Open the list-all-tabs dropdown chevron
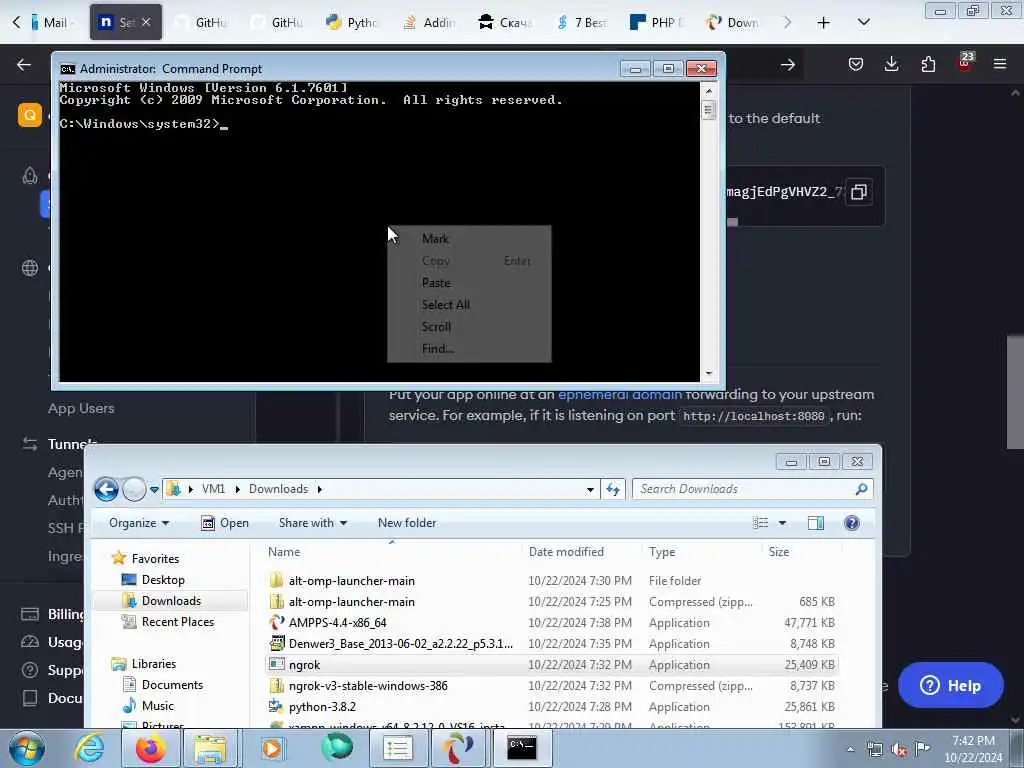 pos(863,23)
